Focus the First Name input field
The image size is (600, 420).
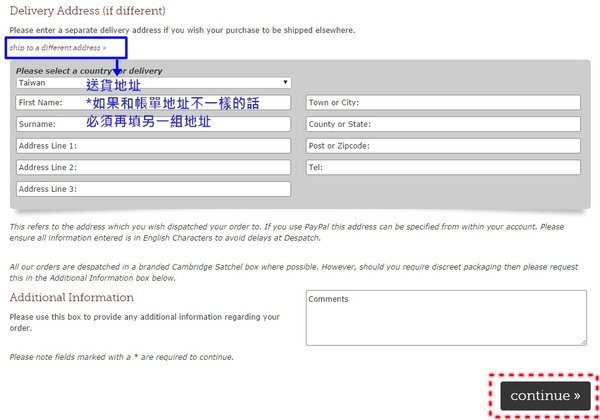tap(153, 103)
